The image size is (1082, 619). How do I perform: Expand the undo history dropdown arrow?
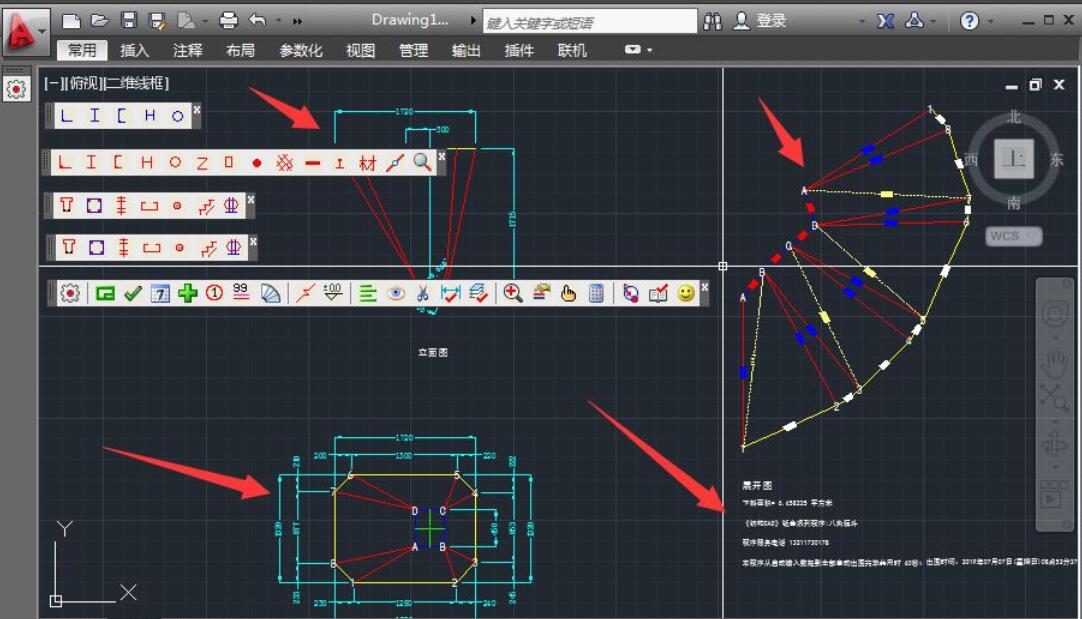click(x=278, y=21)
